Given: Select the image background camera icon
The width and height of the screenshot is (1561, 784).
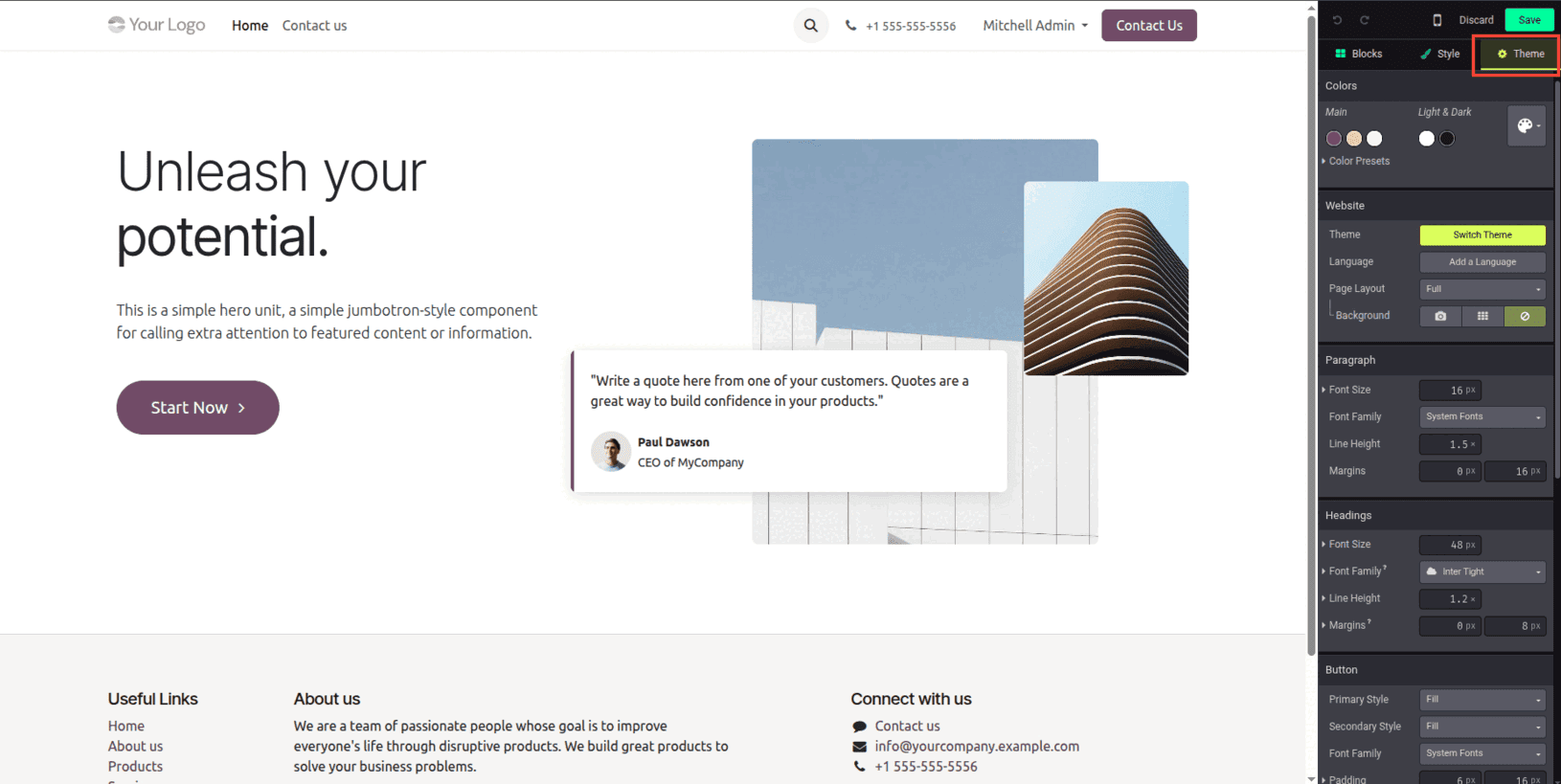Looking at the screenshot, I should (x=1440, y=316).
